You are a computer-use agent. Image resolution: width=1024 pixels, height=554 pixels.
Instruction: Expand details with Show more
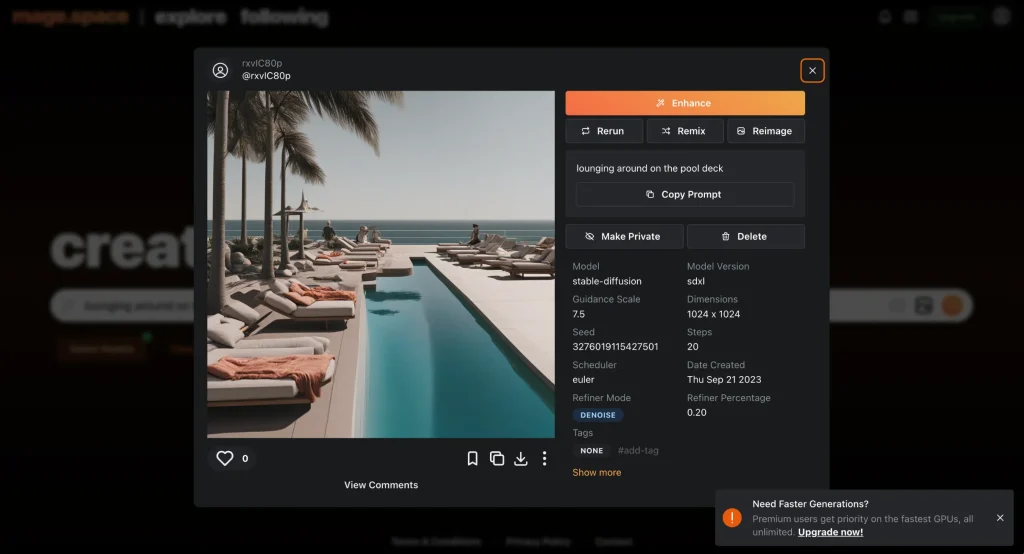(597, 472)
